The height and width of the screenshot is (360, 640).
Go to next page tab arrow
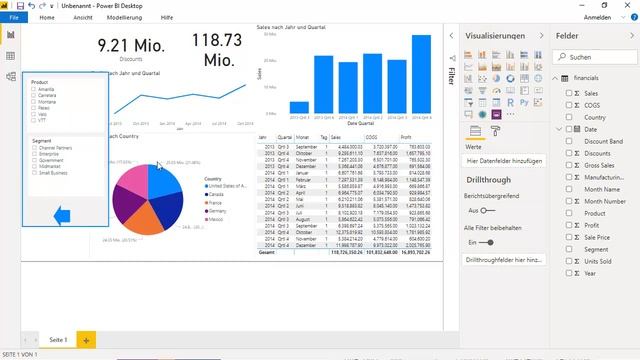coord(36,340)
